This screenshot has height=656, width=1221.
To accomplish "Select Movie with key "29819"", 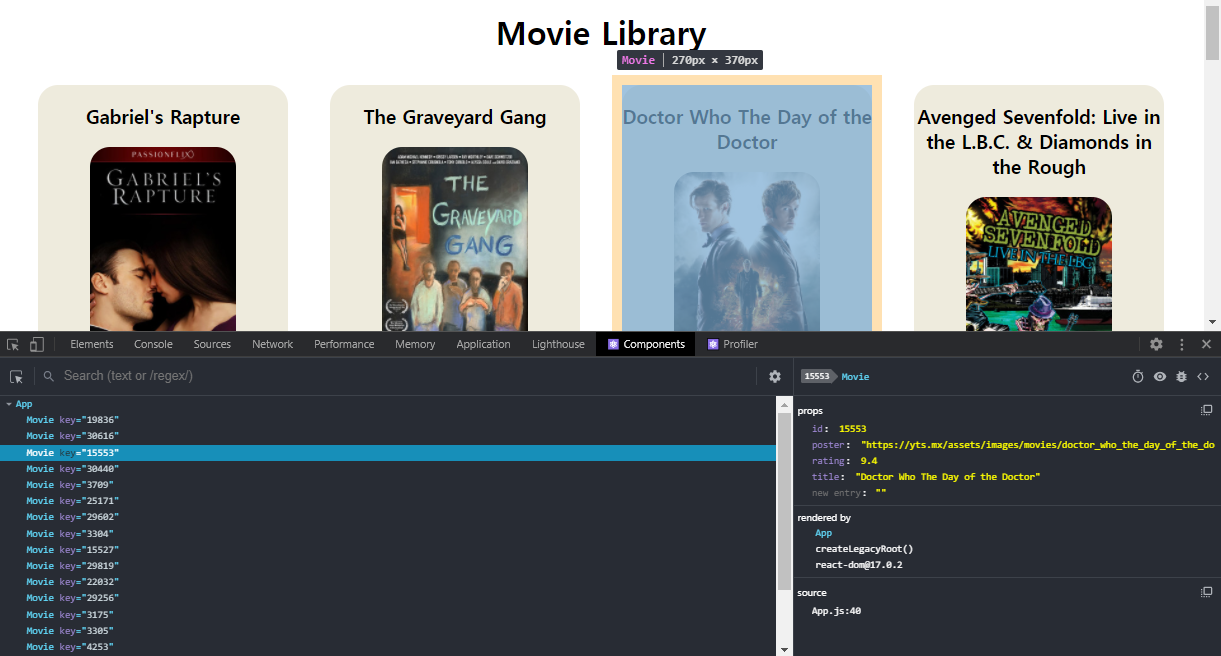I will point(388,566).
